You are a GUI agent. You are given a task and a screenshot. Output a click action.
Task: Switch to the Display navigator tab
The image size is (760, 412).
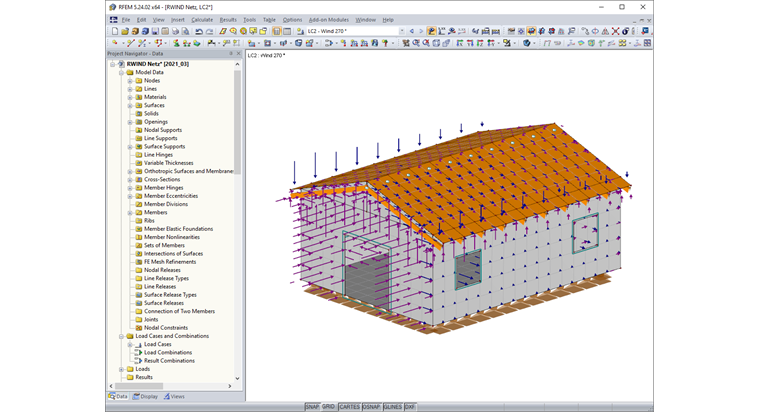click(145, 396)
